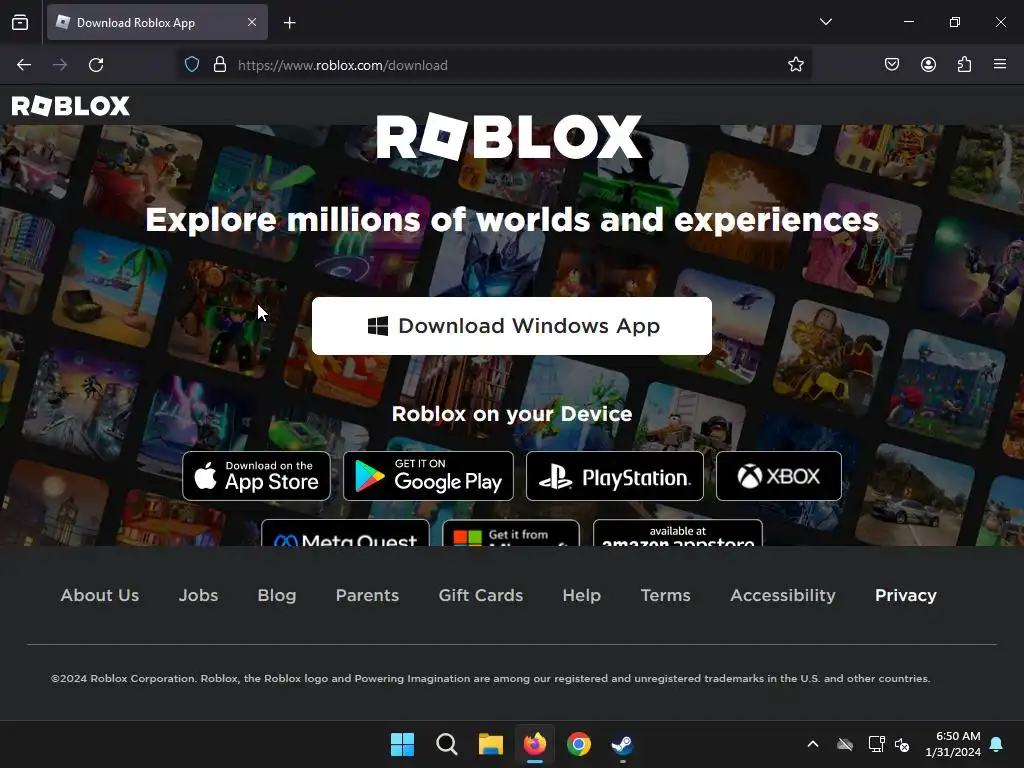
Task: Open the Gift Cards footer link
Action: coord(481,596)
